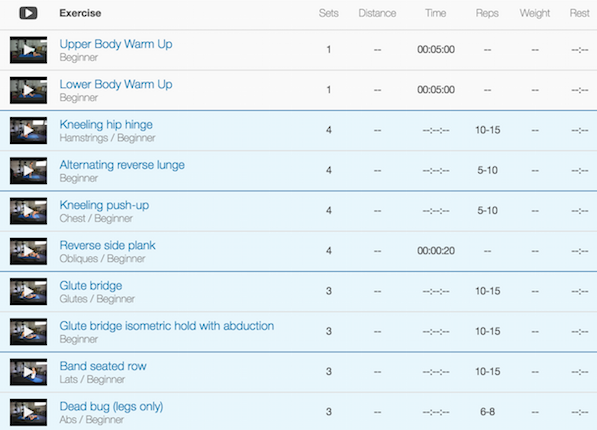Play the Upper Body Warm Up video

pos(29,50)
